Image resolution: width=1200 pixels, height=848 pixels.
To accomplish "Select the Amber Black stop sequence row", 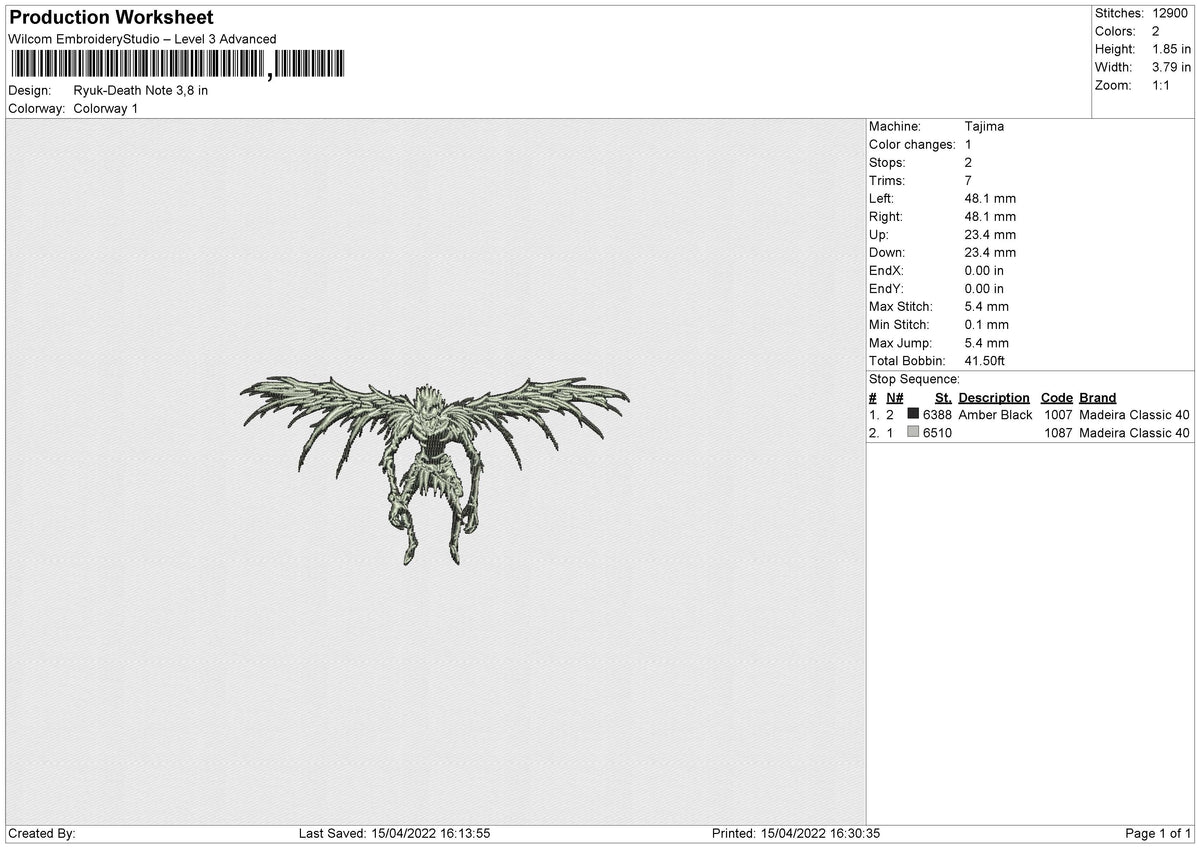I will [1029, 415].
